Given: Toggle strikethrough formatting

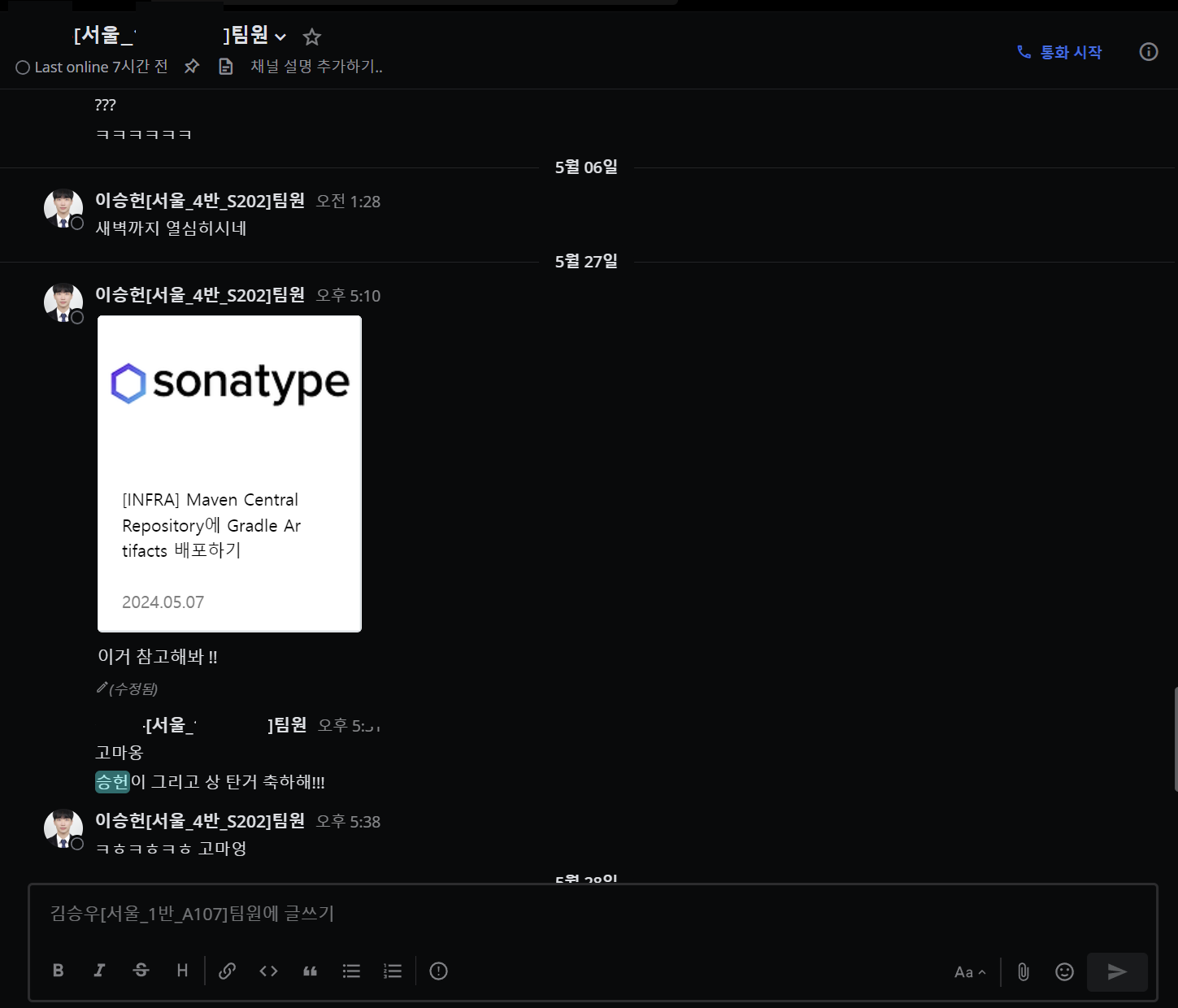Looking at the screenshot, I should click(x=141, y=971).
